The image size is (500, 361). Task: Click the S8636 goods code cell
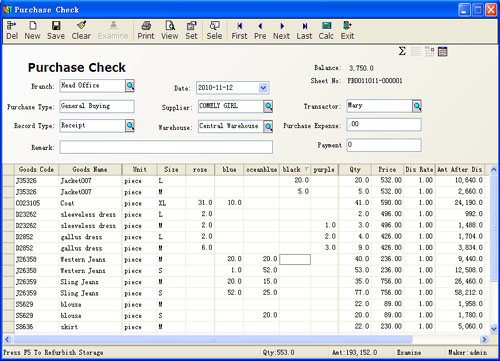pyautogui.click(x=36, y=327)
